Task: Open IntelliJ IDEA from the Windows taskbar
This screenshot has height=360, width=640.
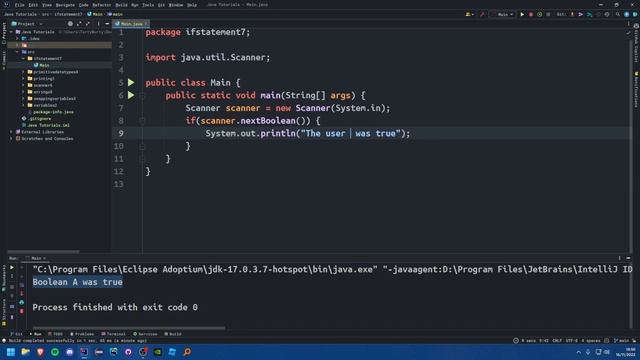Action: (x=84, y=352)
